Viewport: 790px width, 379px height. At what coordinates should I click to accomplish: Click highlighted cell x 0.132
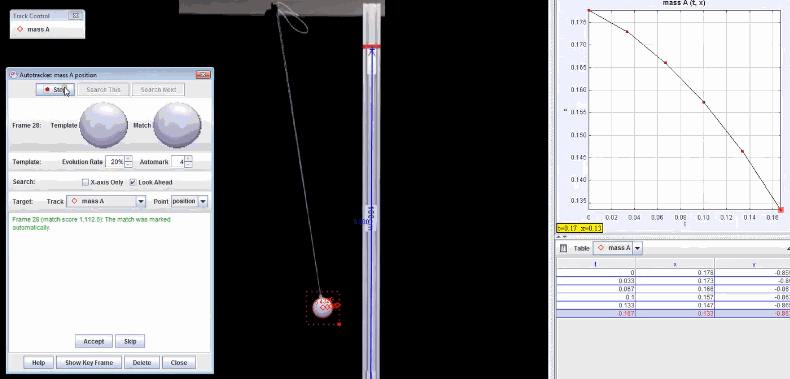[675, 313]
